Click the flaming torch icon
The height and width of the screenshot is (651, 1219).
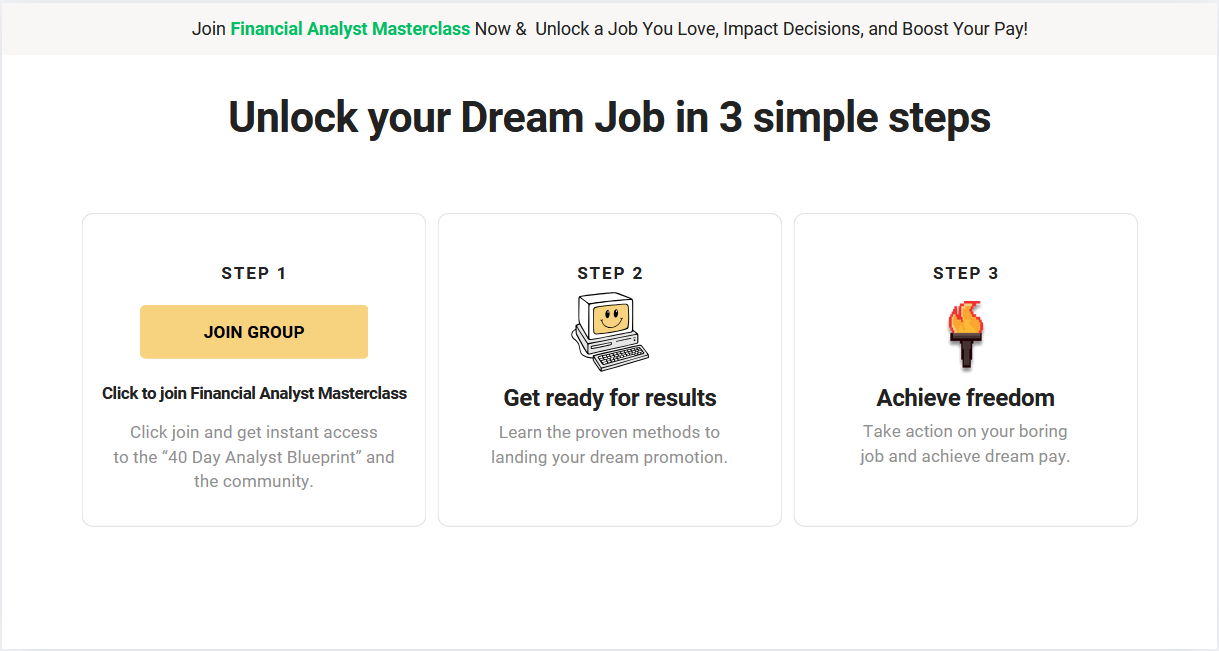(966, 335)
